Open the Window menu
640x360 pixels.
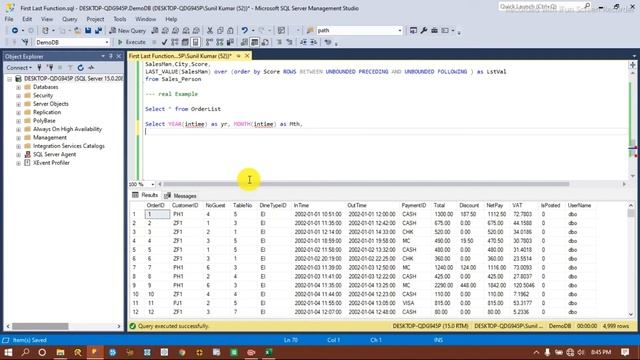[146, 19]
